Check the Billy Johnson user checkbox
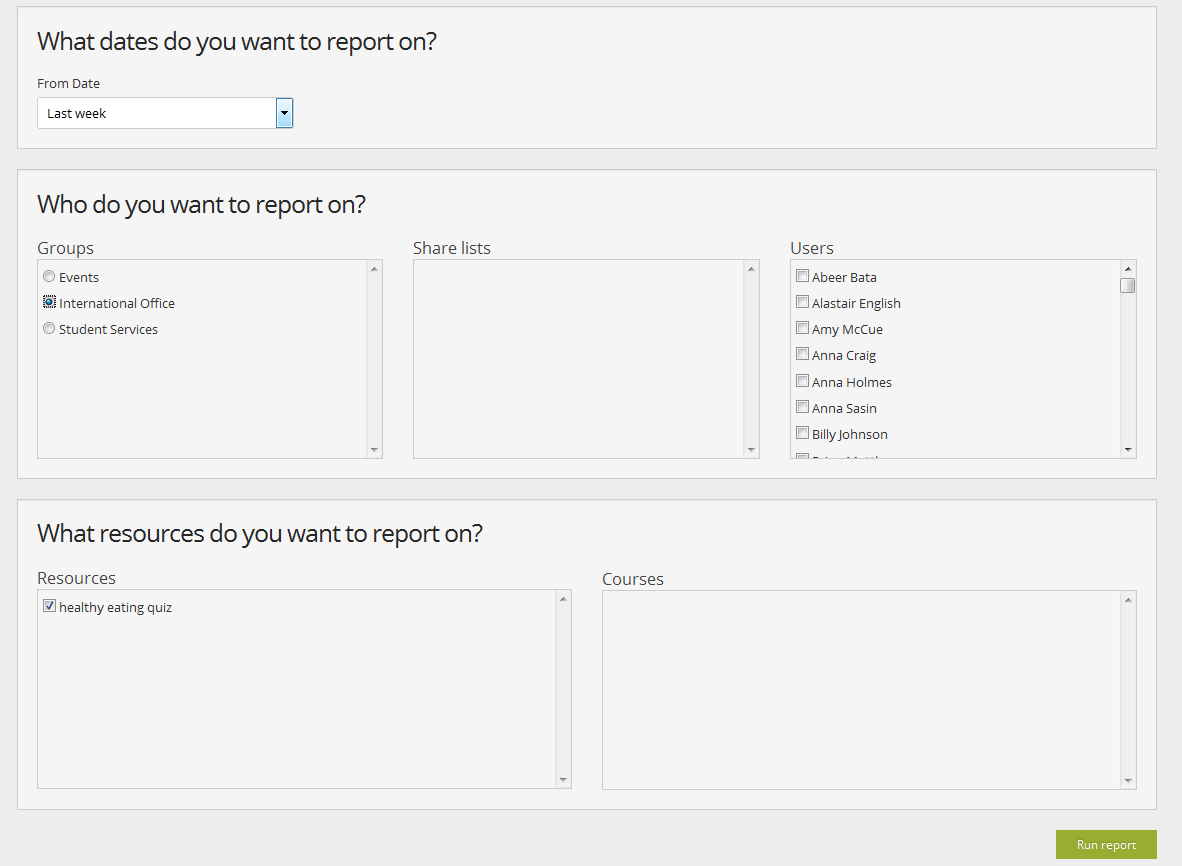This screenshot has height=866, width=1182. pos(802,433)
